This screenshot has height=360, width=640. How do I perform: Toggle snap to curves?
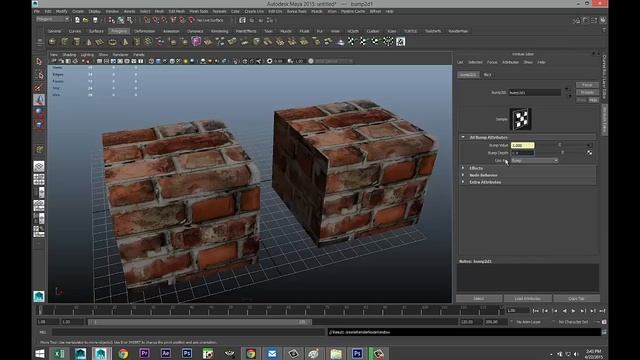coord(156,20)
